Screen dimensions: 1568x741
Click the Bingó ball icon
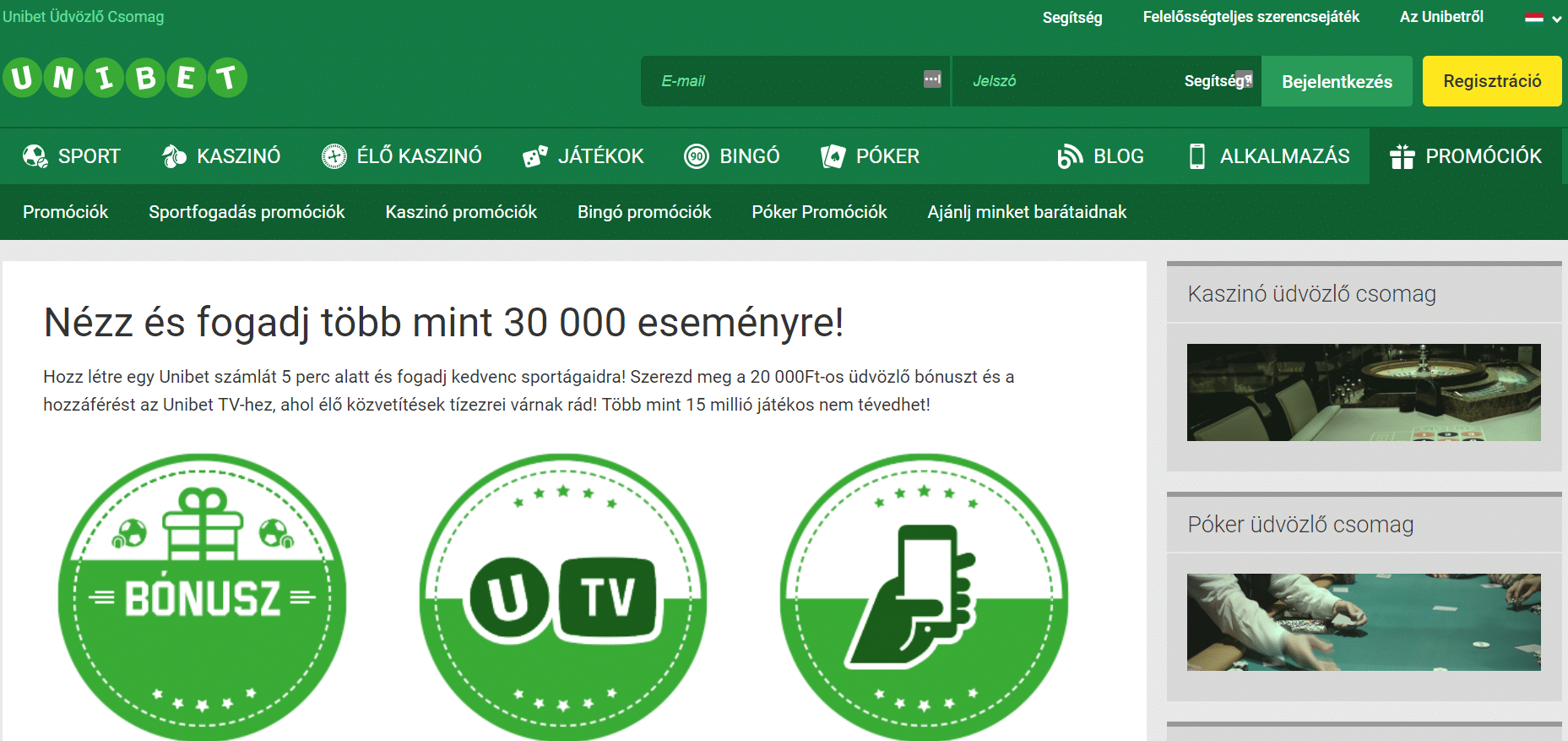pyautogui.click(x=697, y=156)
